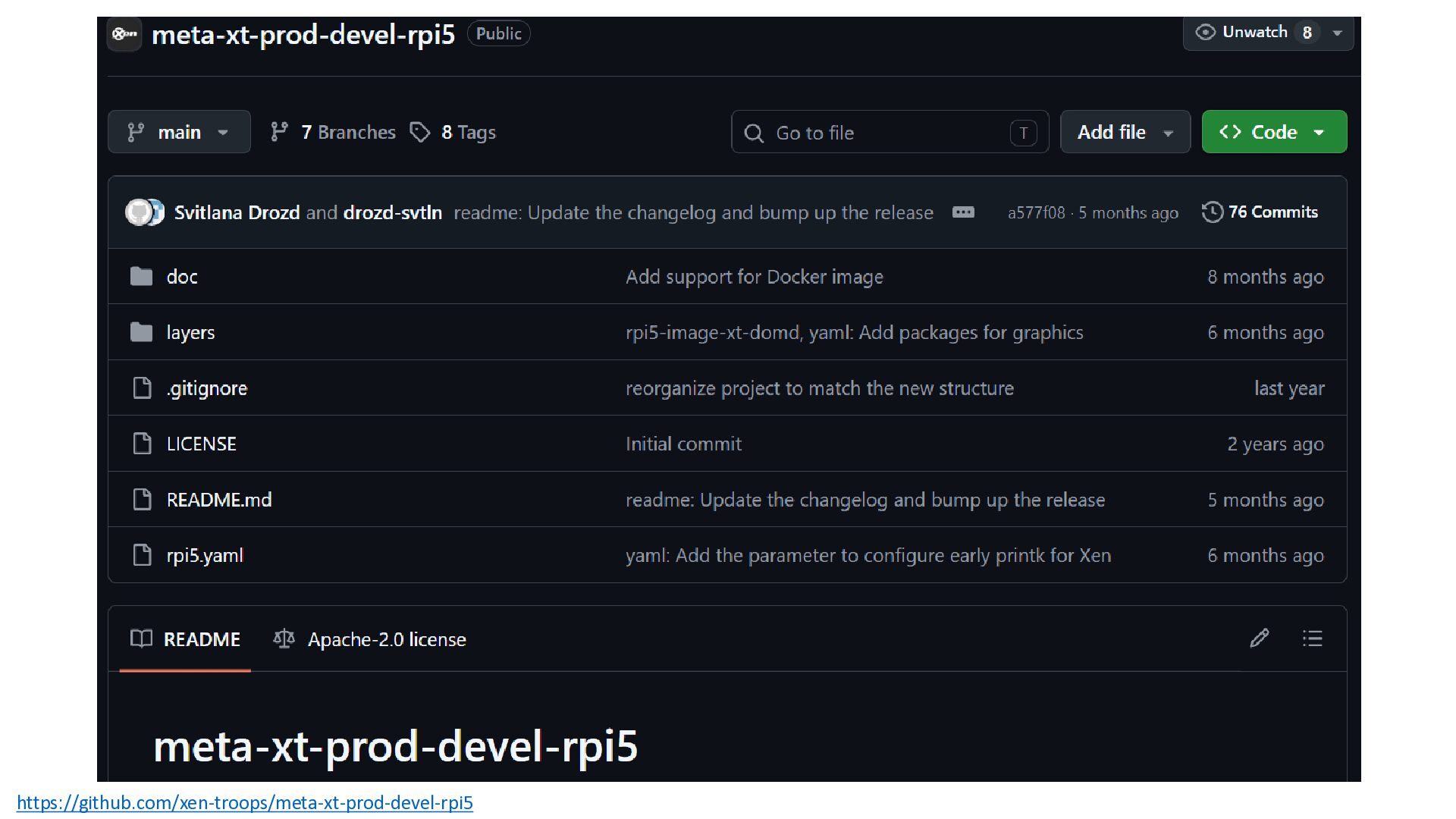
Task: Open commit 'configure early printk for Xen'
Action: pos(868,556)
